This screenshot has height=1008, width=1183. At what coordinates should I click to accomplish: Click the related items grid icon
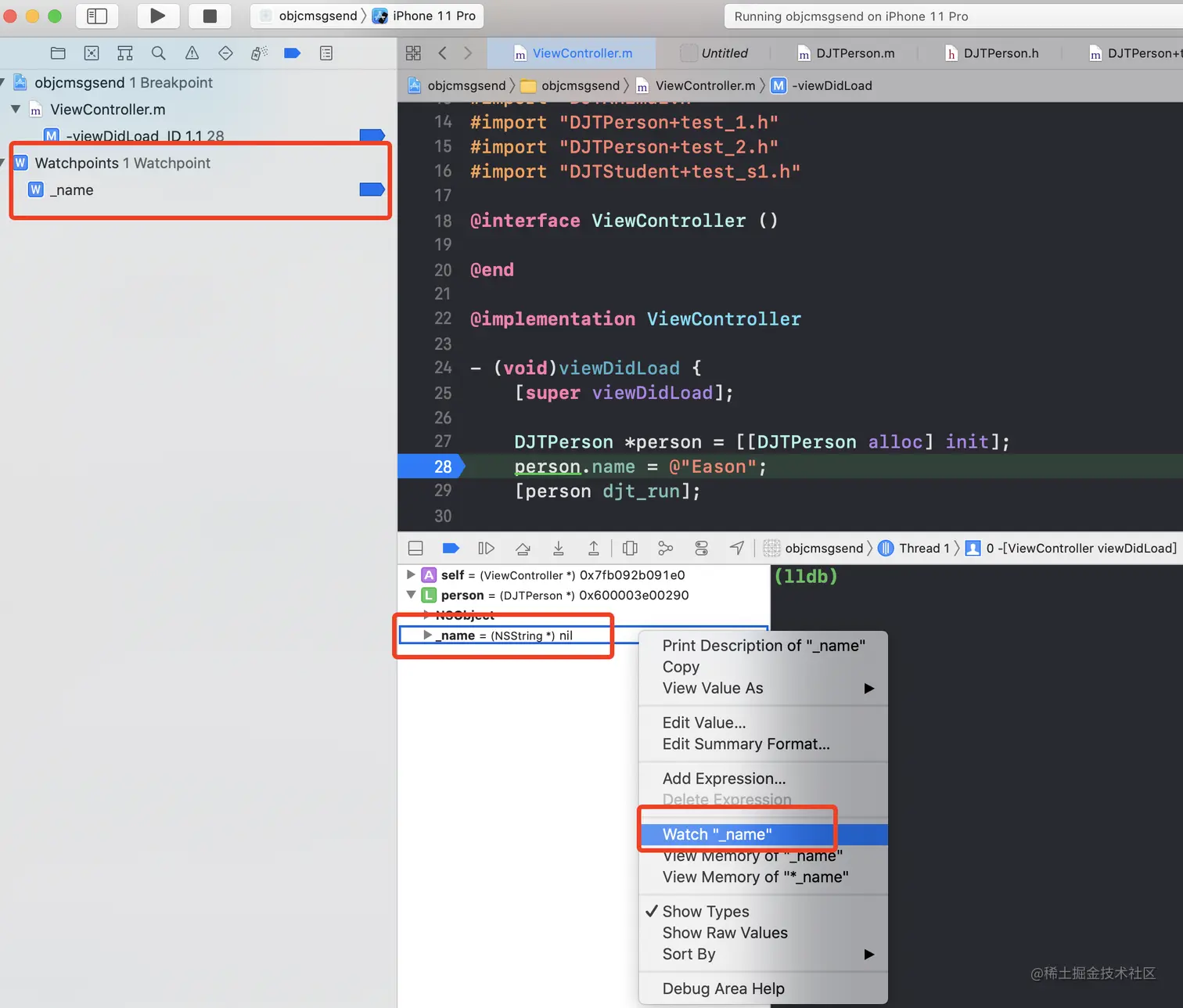(x=413, y=53)
